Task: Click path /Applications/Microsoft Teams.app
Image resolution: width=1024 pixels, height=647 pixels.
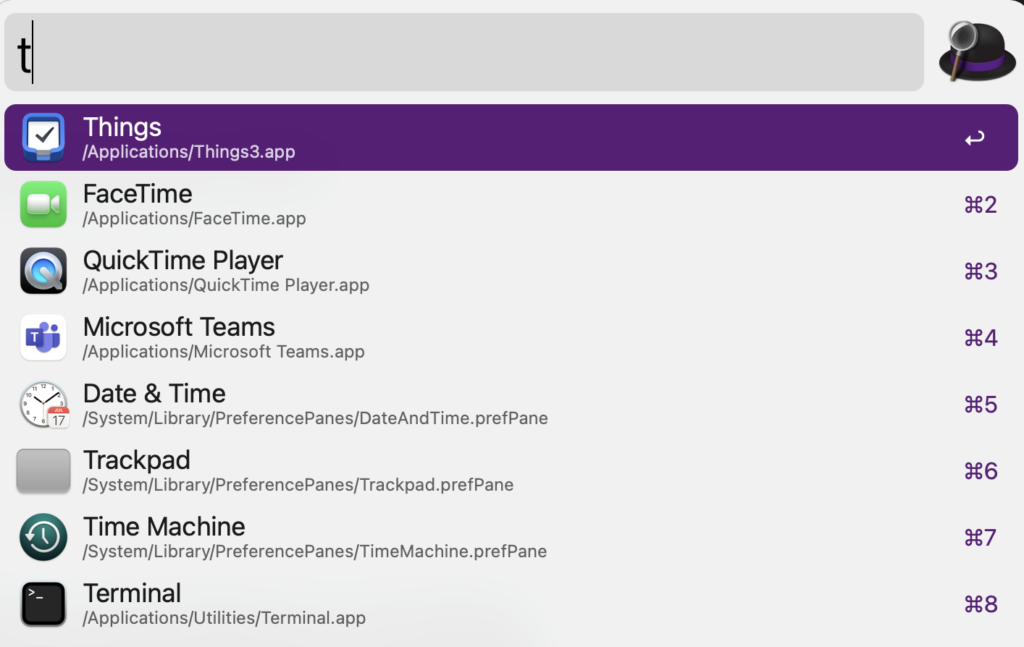Action: click(x=223, y=352)
